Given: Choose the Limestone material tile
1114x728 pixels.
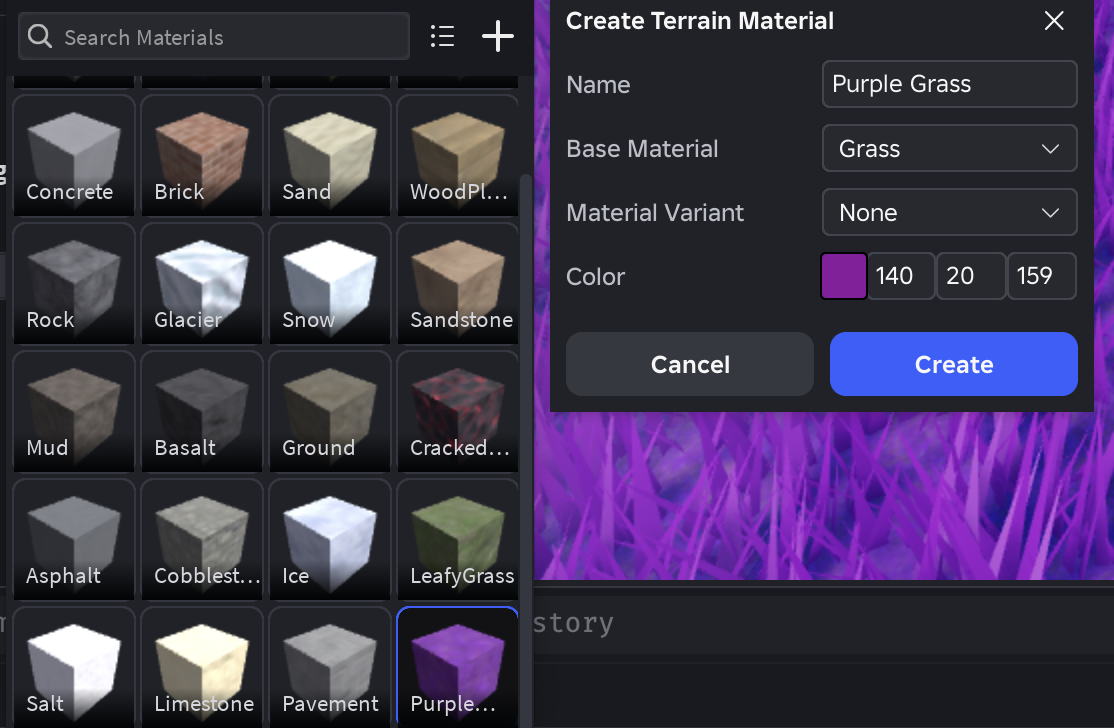Looking at the screenshot, I should click(x=202, y=667).
